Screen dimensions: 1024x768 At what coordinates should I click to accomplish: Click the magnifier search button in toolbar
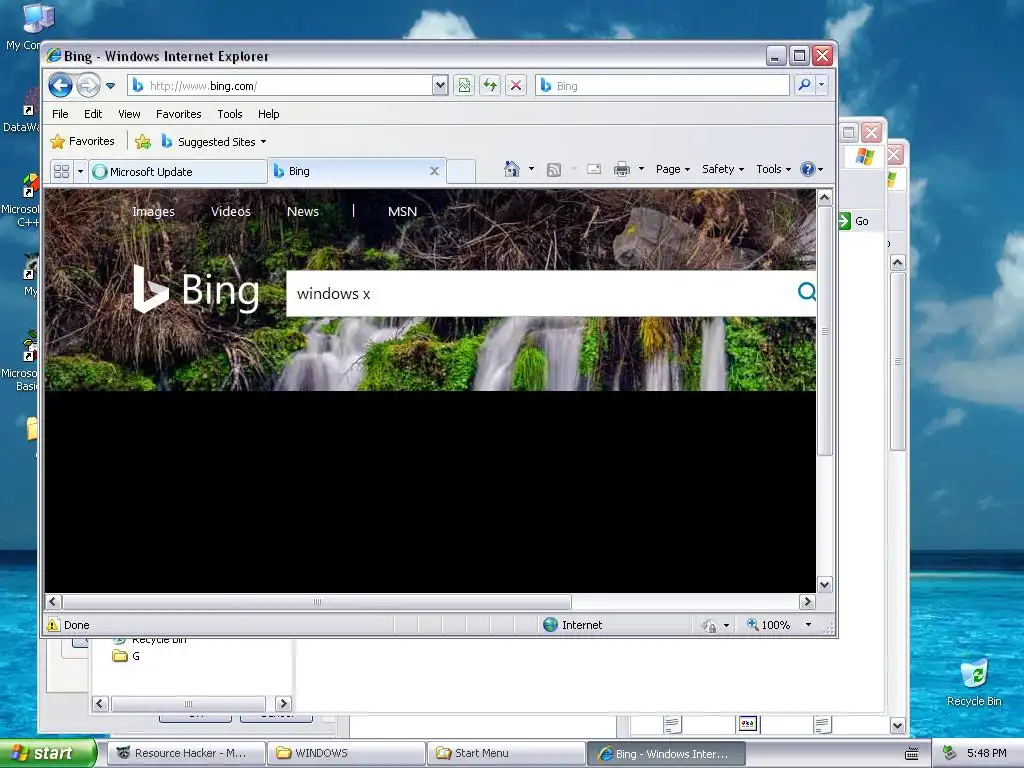click(x=805, y=85)
